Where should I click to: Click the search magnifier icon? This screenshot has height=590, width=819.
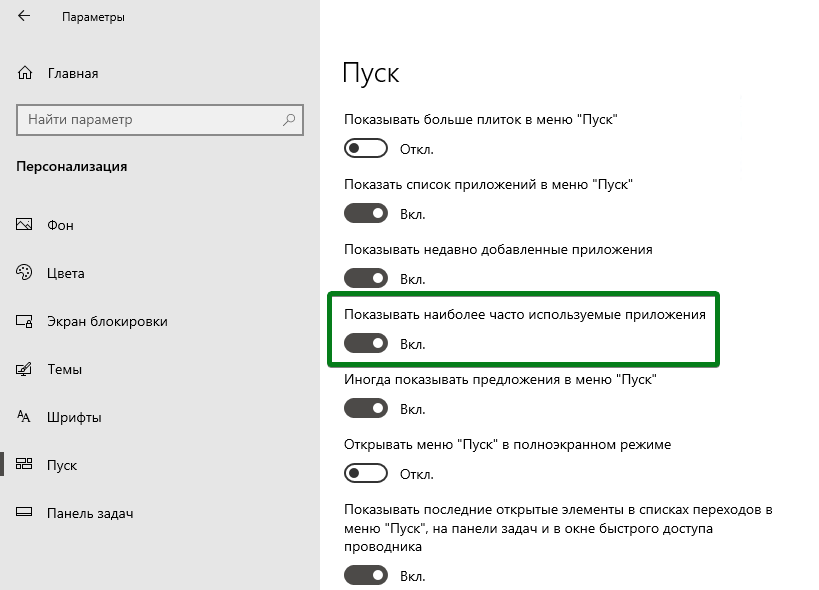289,120
